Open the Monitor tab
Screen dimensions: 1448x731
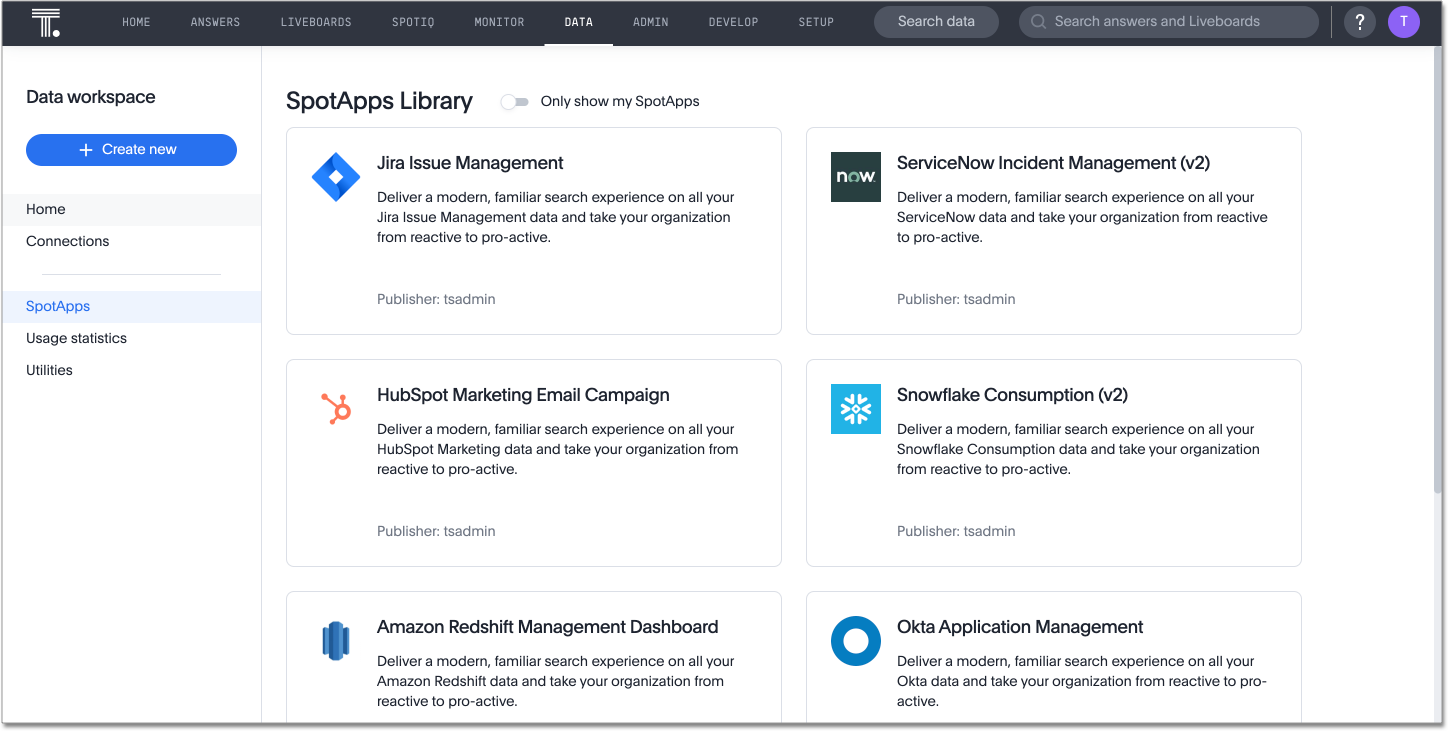pos(499,22)
